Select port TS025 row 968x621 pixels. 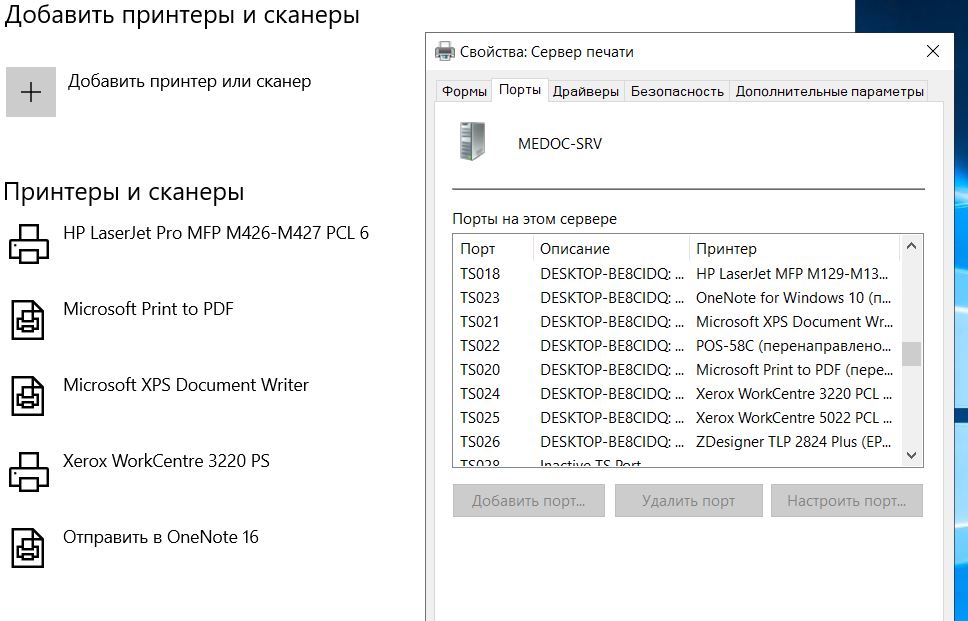click(x=677, y=418)
